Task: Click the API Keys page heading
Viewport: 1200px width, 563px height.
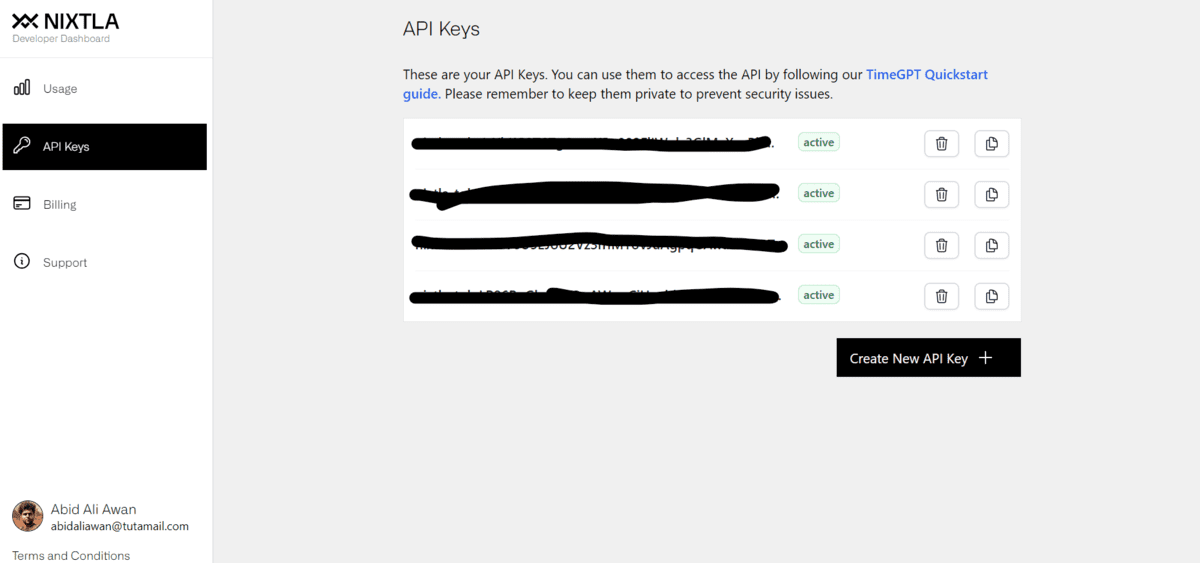Action: 441,29
